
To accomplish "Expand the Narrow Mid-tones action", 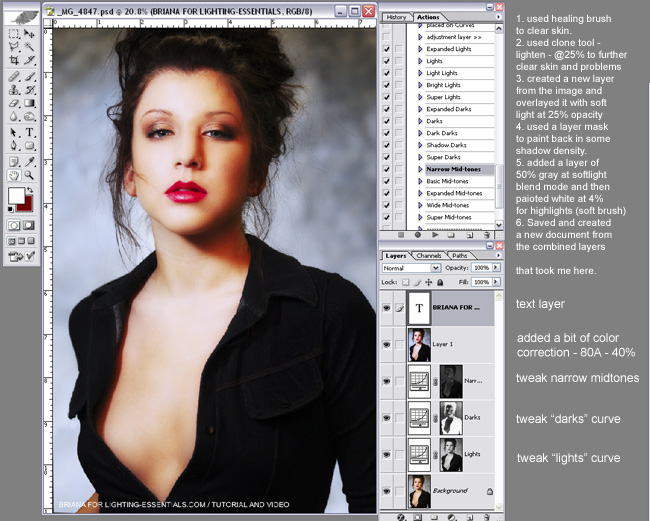I will (419, 169).
